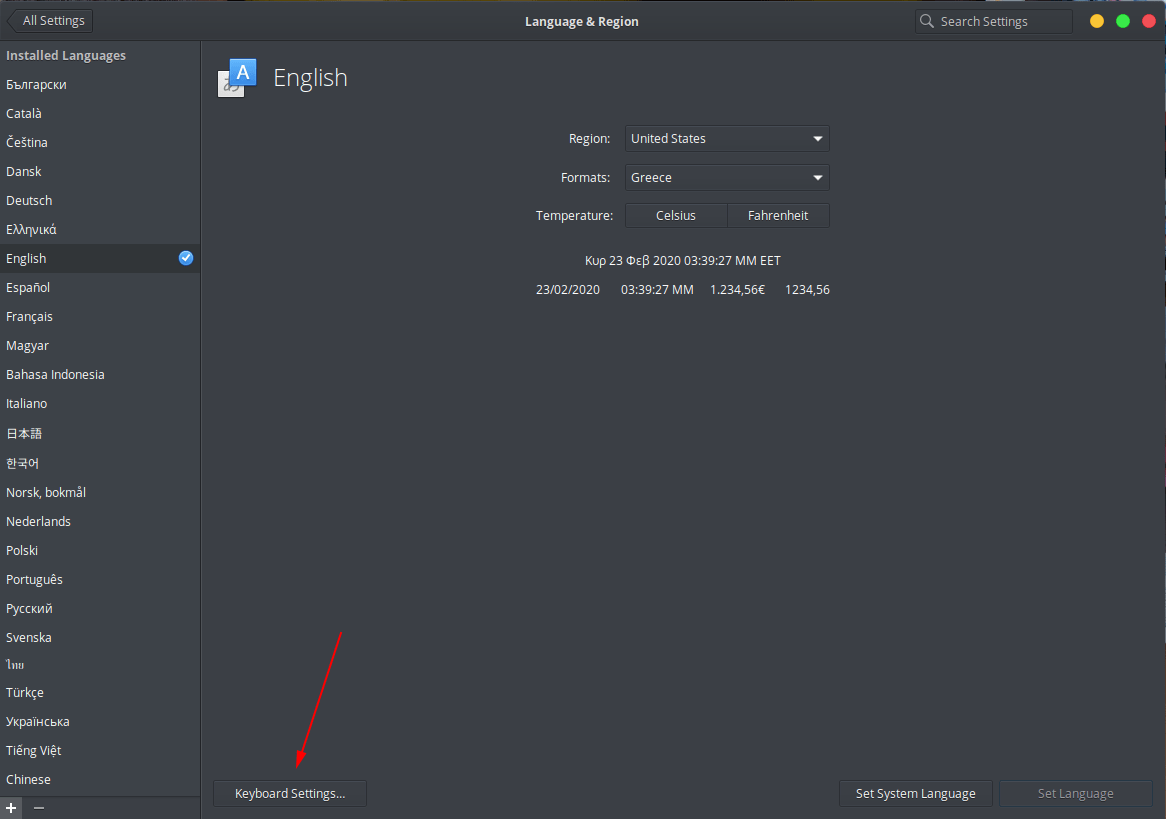Select Celsius temperature unit
Screen dimensions: 1166x819
pos(676,216)
